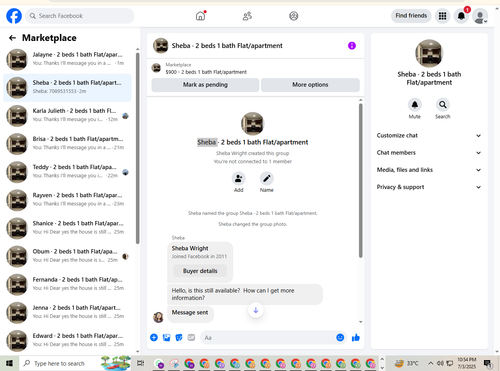Open emoji picker in message box
Viewport: 500px width, 371px height.
pos(340,337)
